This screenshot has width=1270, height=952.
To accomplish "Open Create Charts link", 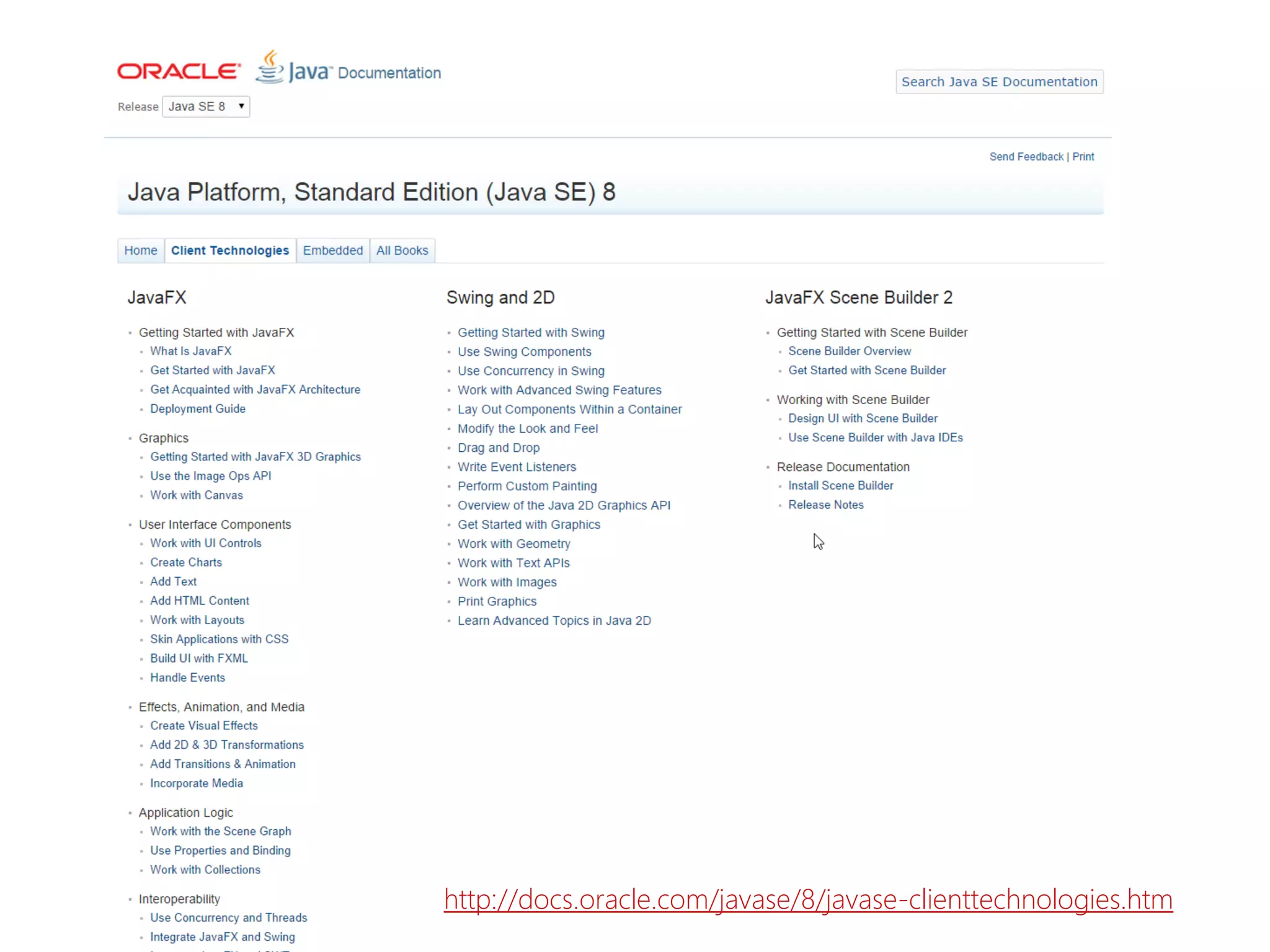I will point(185,562).
